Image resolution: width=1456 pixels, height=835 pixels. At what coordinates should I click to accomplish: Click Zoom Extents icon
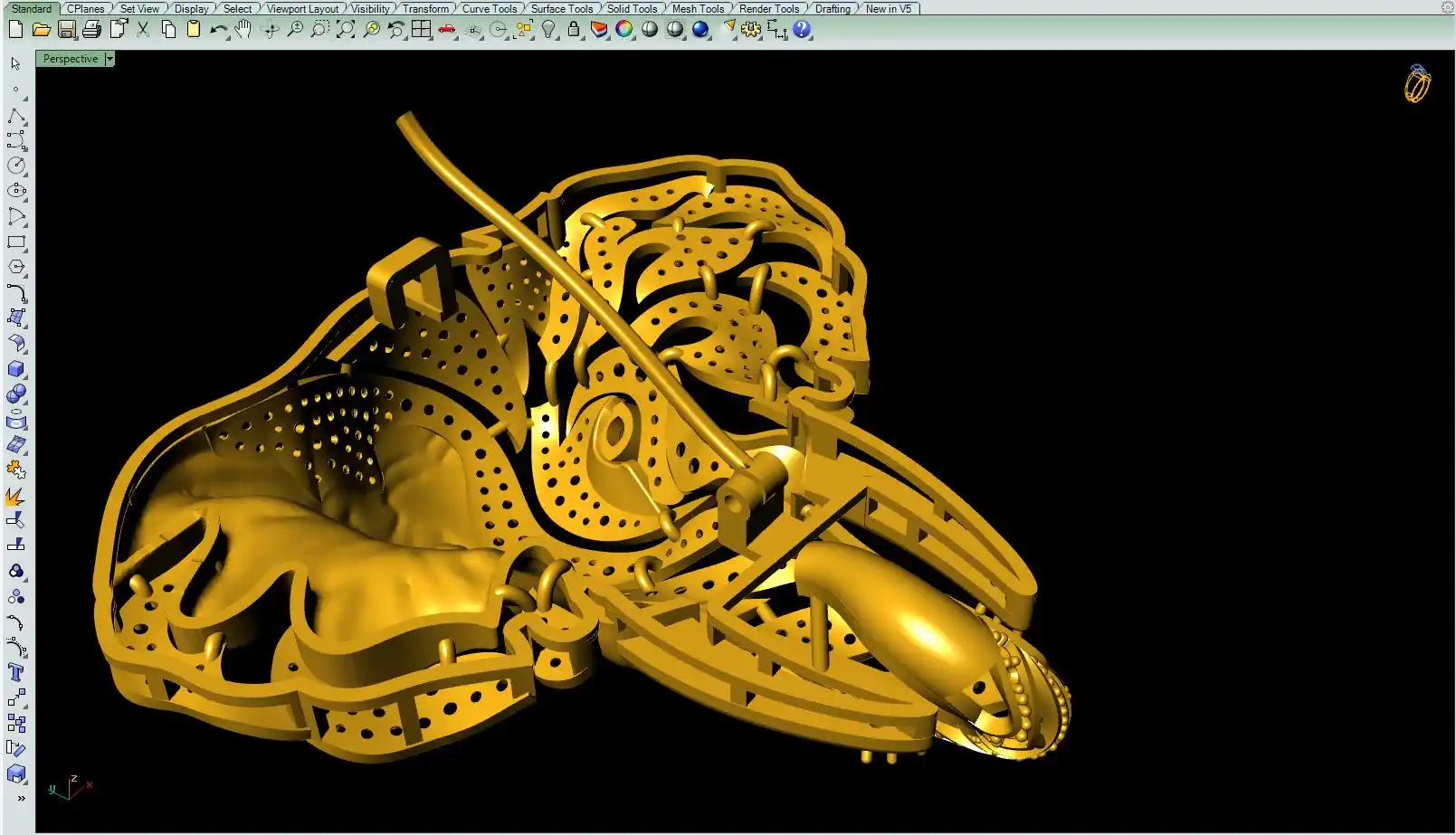click(x=346, y=30)
